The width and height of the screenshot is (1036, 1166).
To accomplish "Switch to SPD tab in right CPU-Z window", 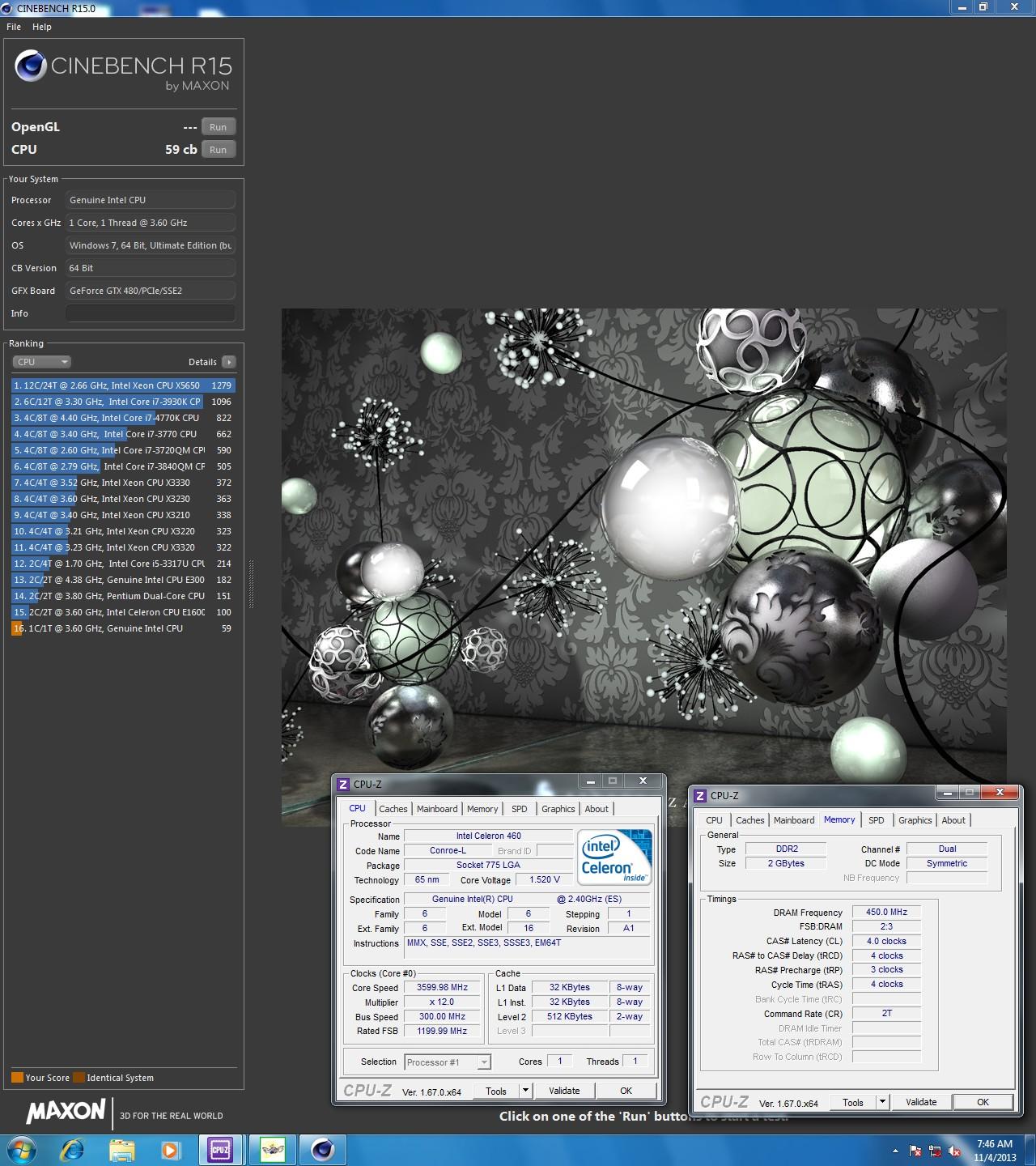I will pos(877,820).
